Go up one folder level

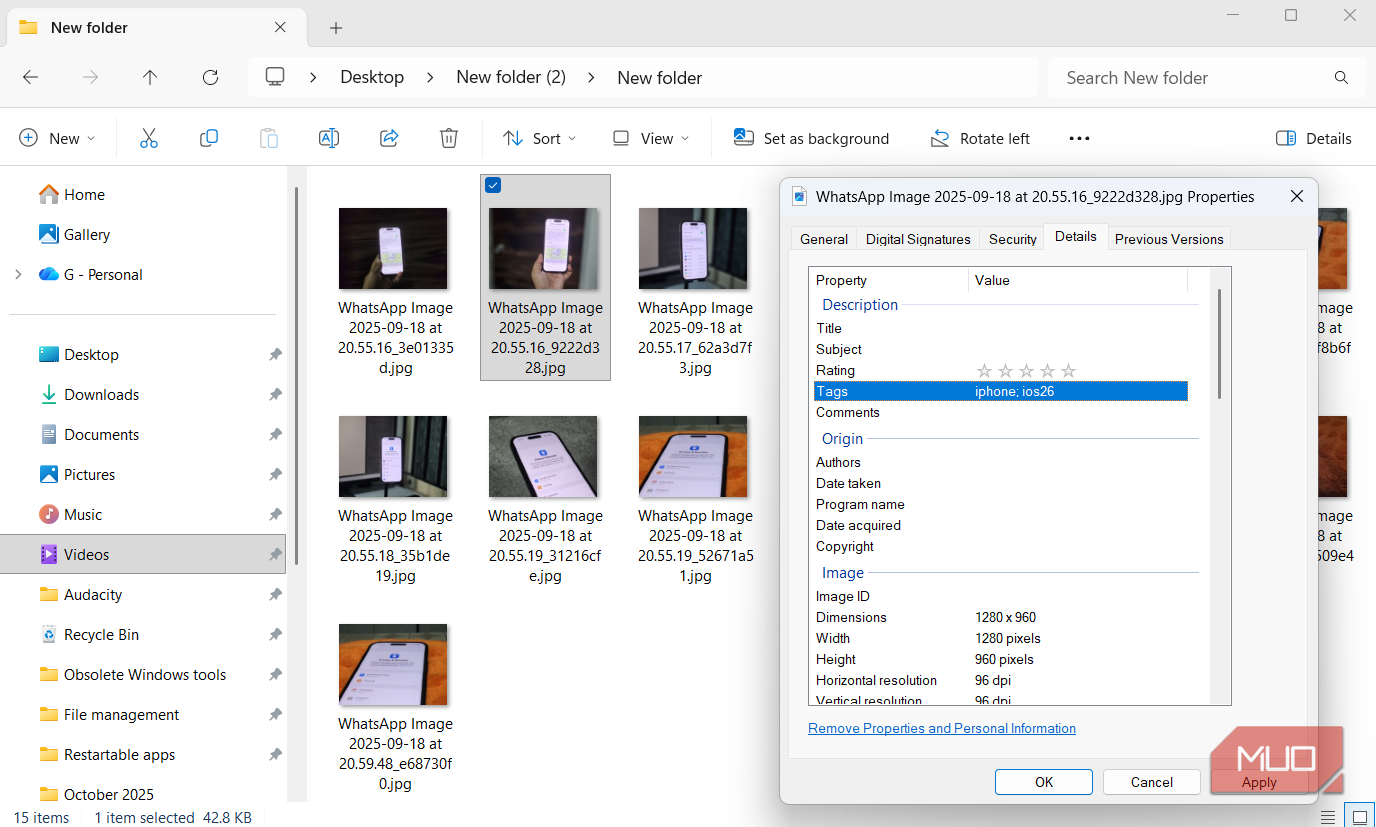pyautogui.click(x=150, y=77)
